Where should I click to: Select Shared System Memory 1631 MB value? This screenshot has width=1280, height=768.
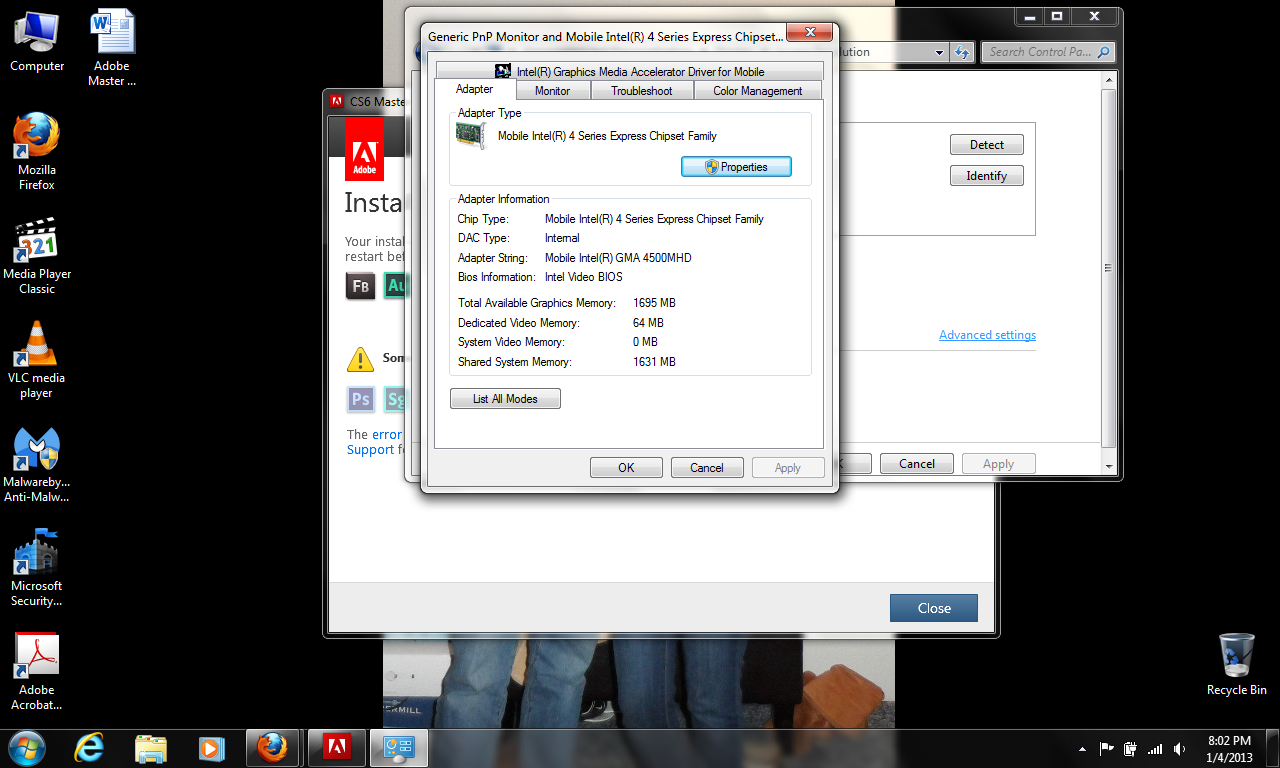654,362
